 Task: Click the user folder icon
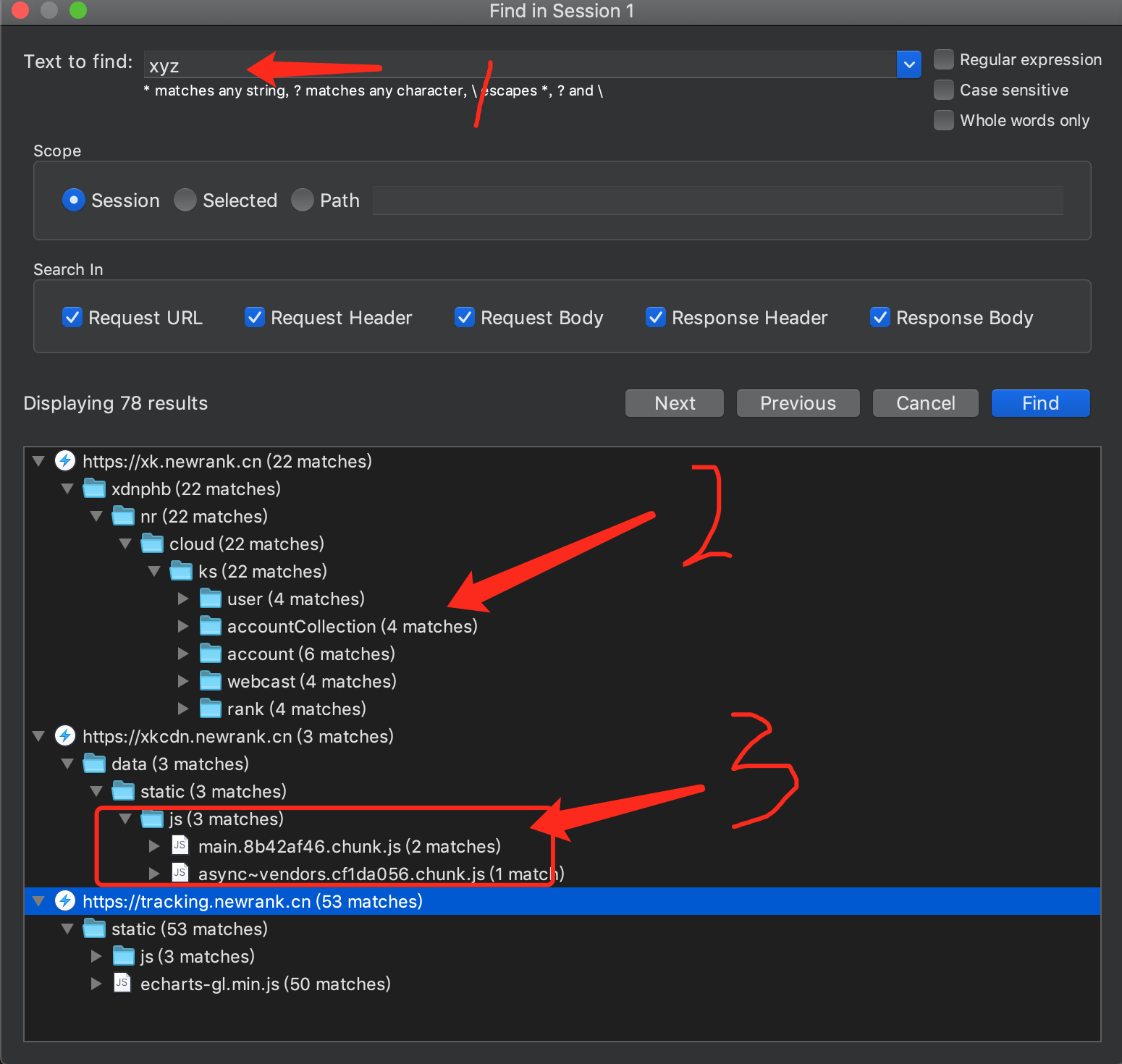(210, 598)
